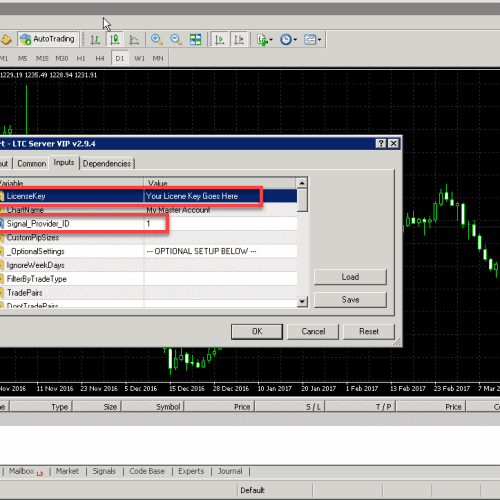Edit the 'My Master Account' value
Screen dimensions: 500x500
[x=220, y=210]
